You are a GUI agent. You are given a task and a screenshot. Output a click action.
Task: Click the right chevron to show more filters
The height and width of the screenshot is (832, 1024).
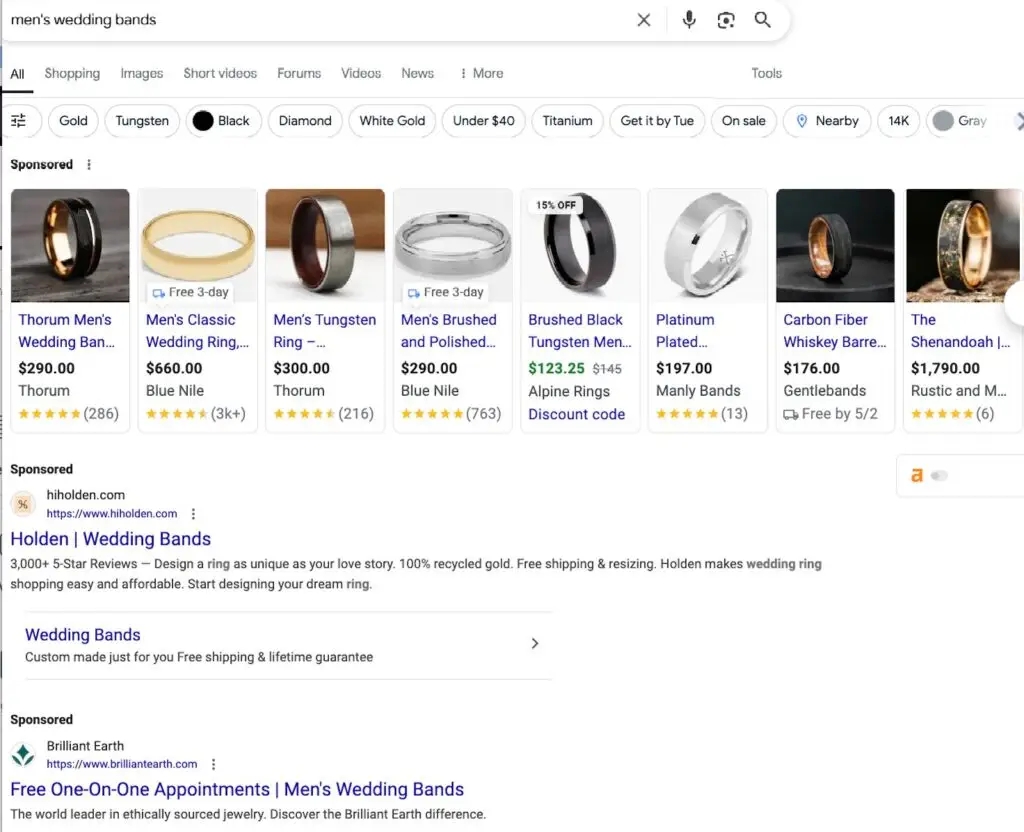point(1018,120)
